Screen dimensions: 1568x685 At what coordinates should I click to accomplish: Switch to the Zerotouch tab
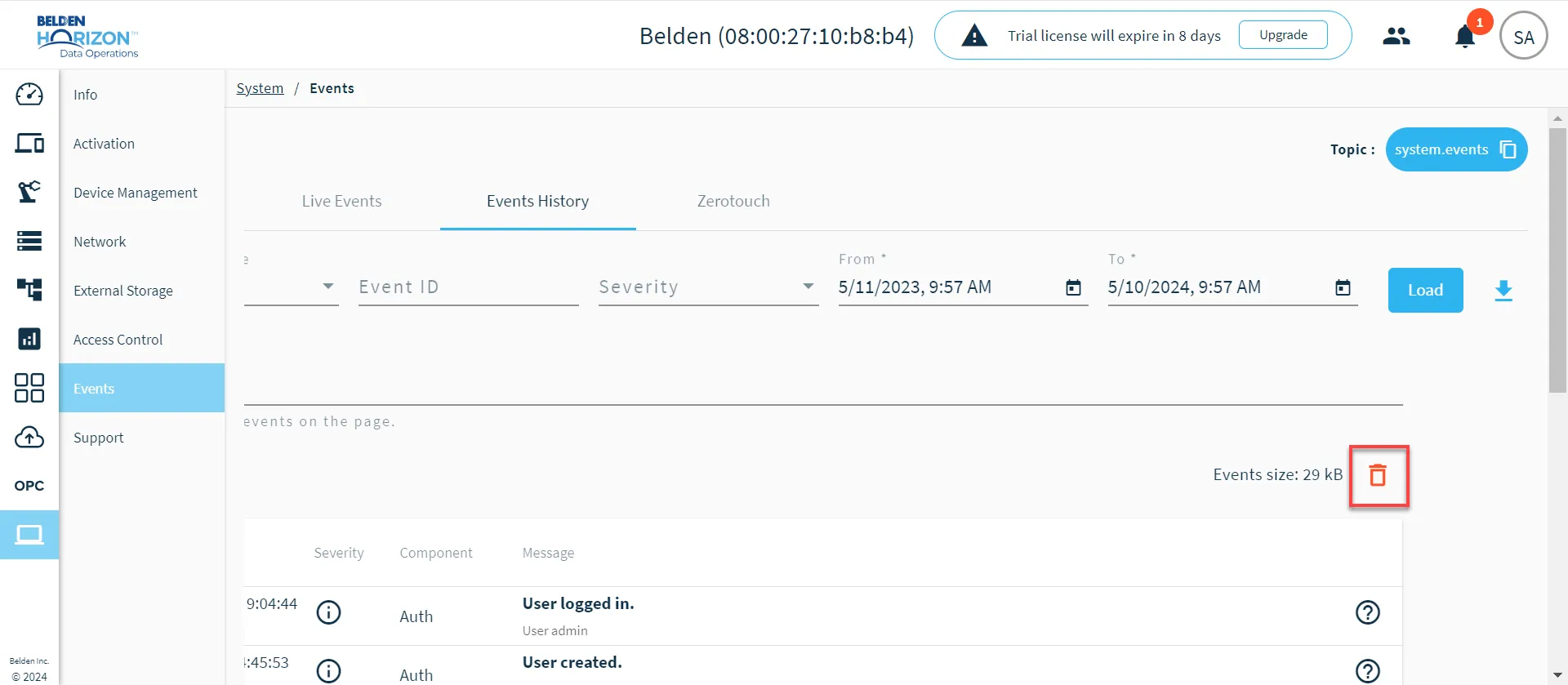(733, 201)
